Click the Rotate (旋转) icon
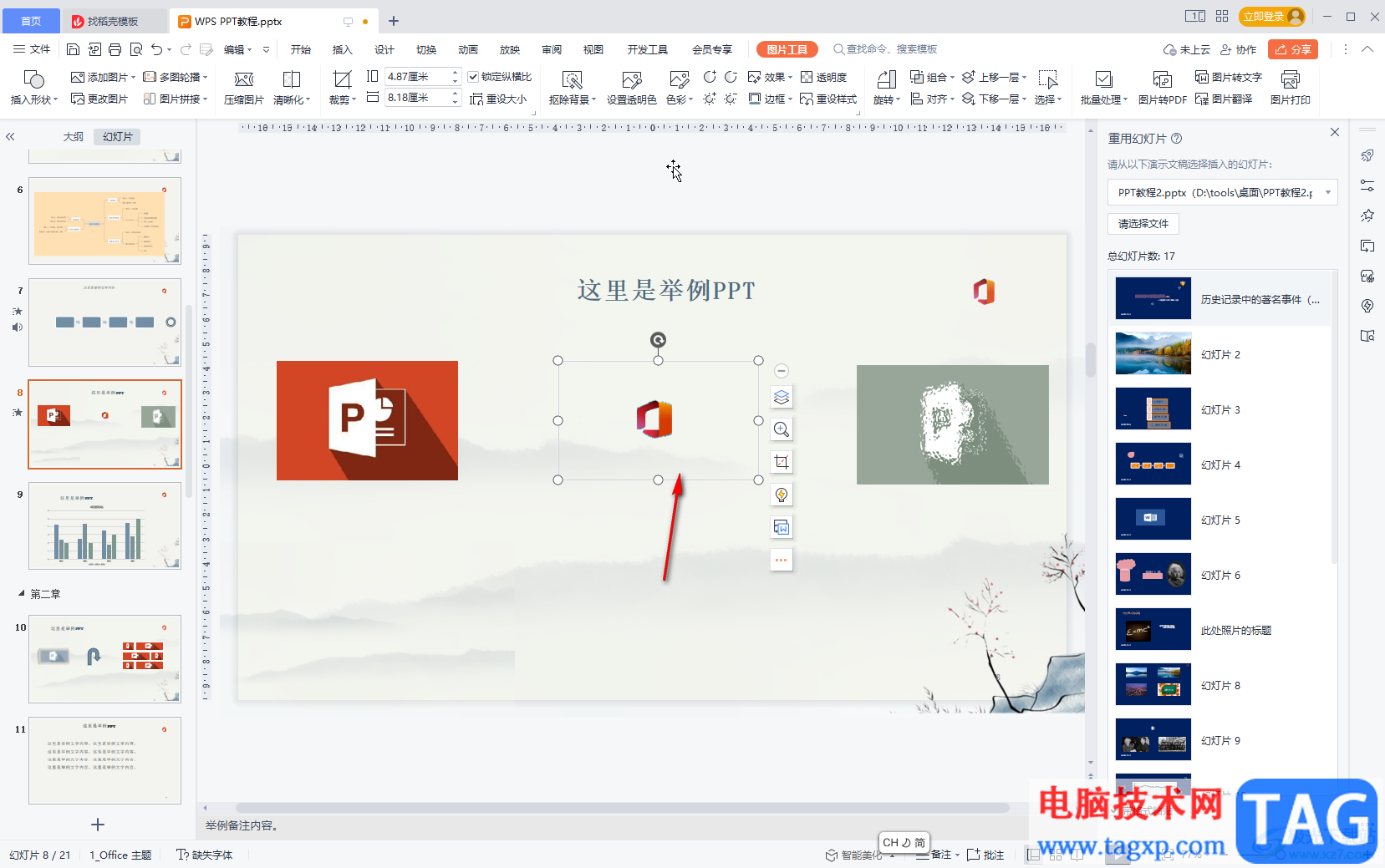The width and height of the screenshot is (1385, 868). [x=886, y=79]
